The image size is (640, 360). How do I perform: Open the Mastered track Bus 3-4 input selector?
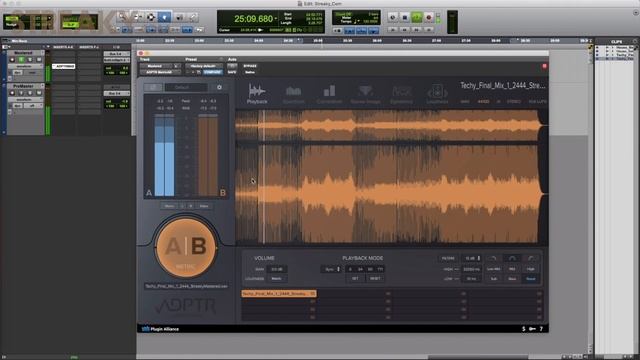pyautogui.click(x=116, y=54)
